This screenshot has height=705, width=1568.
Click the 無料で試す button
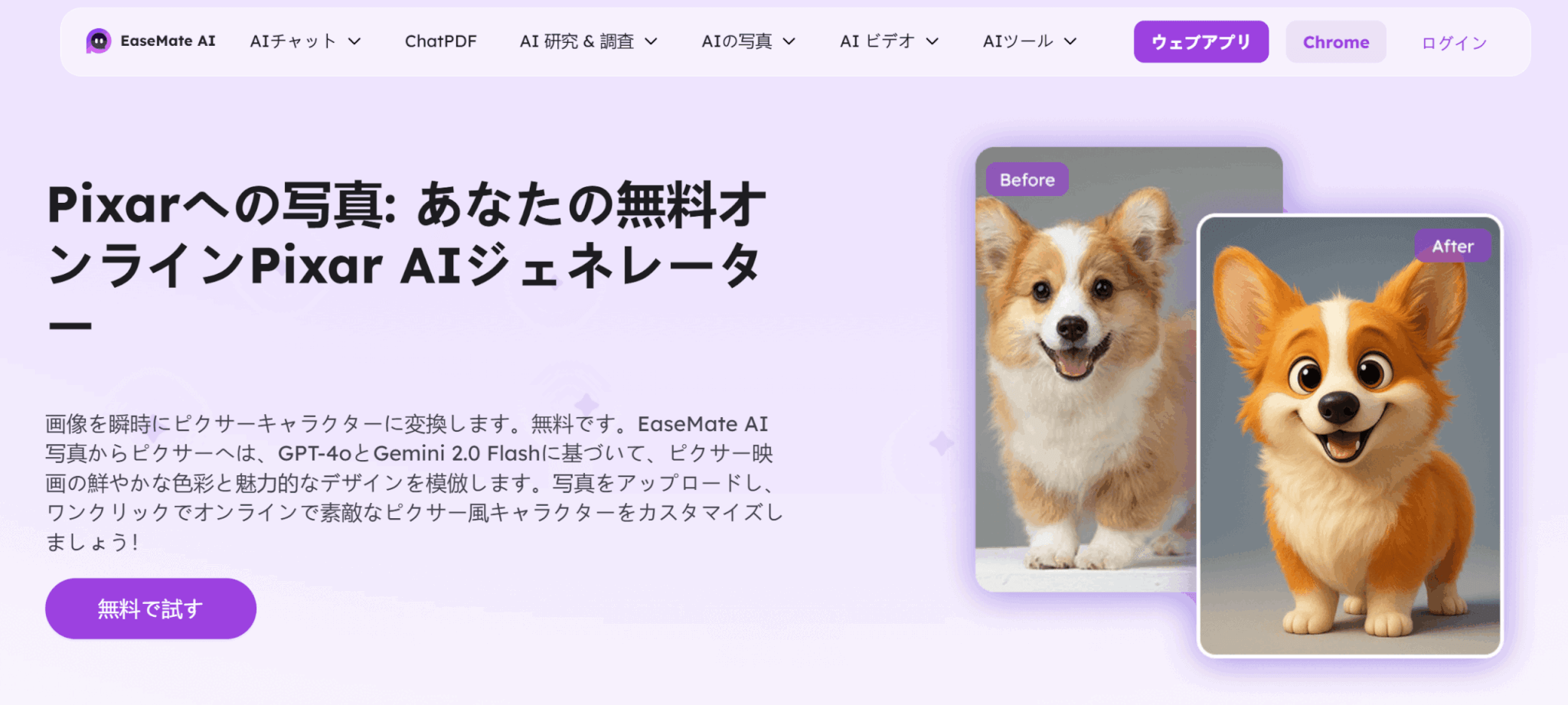point(151,609)
